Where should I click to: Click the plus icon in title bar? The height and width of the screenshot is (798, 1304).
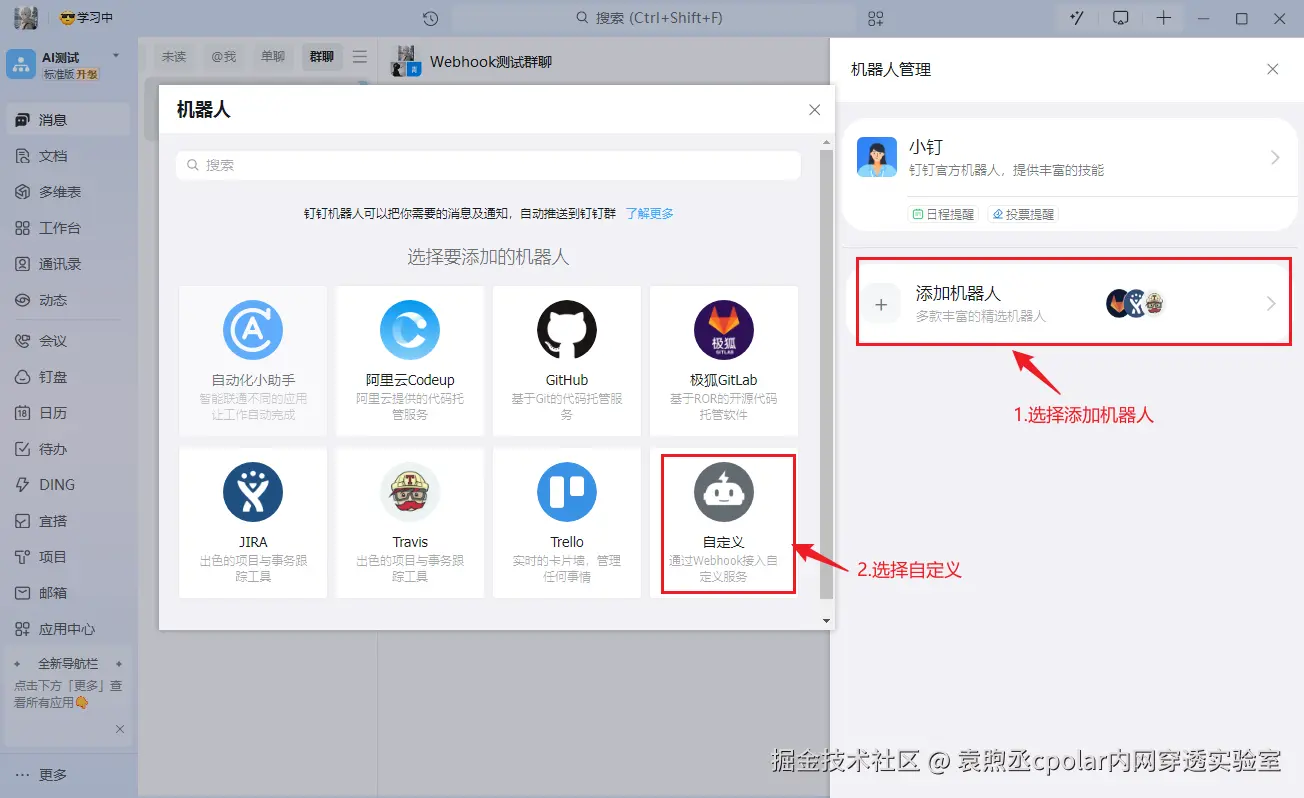coord(1164,18)
